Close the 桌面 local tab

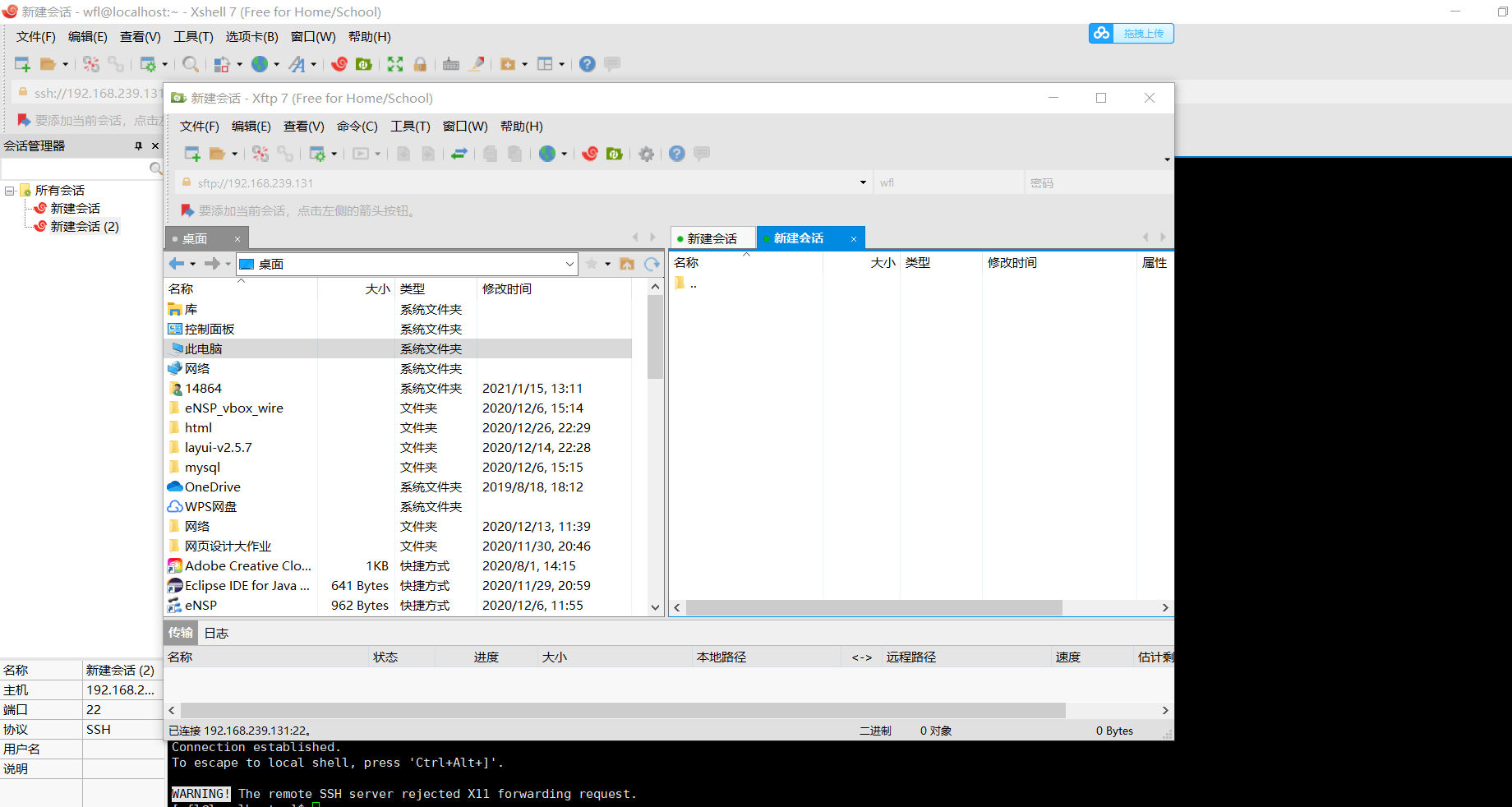coord(237,239)
